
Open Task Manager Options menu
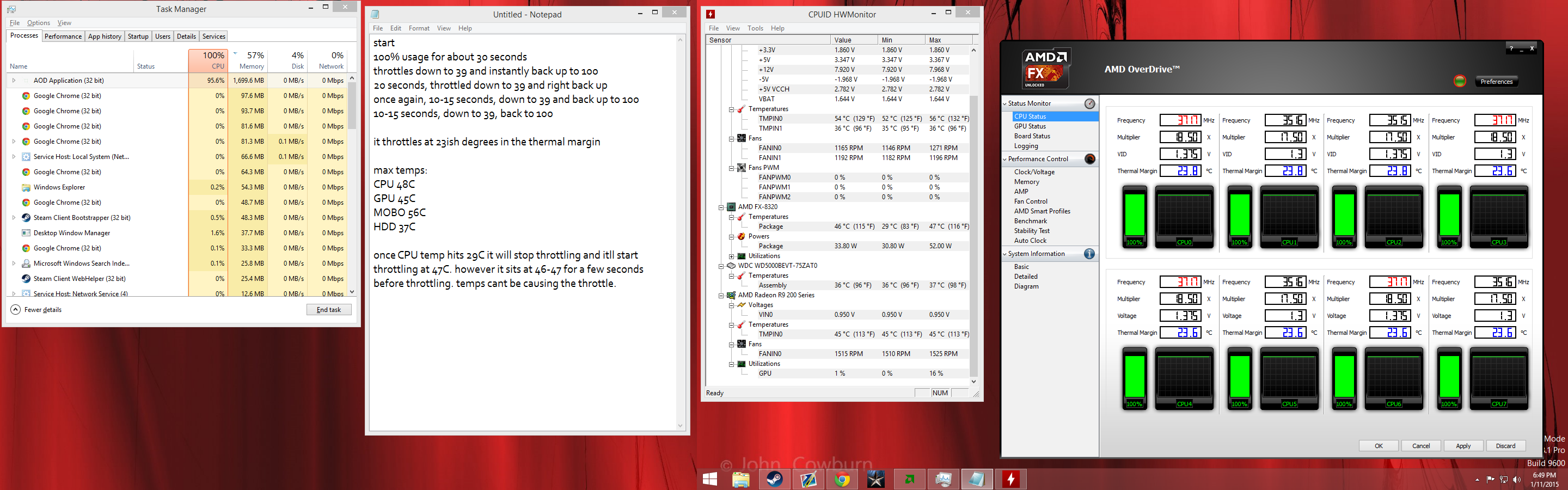coord(38,23)
